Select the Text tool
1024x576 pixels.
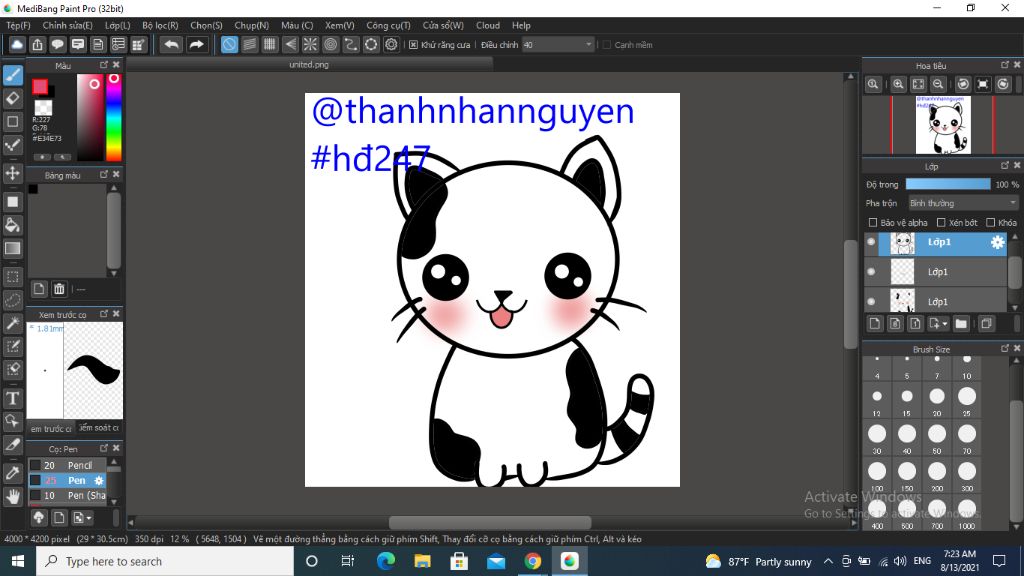pyautogui.click(x=12, y=398)
